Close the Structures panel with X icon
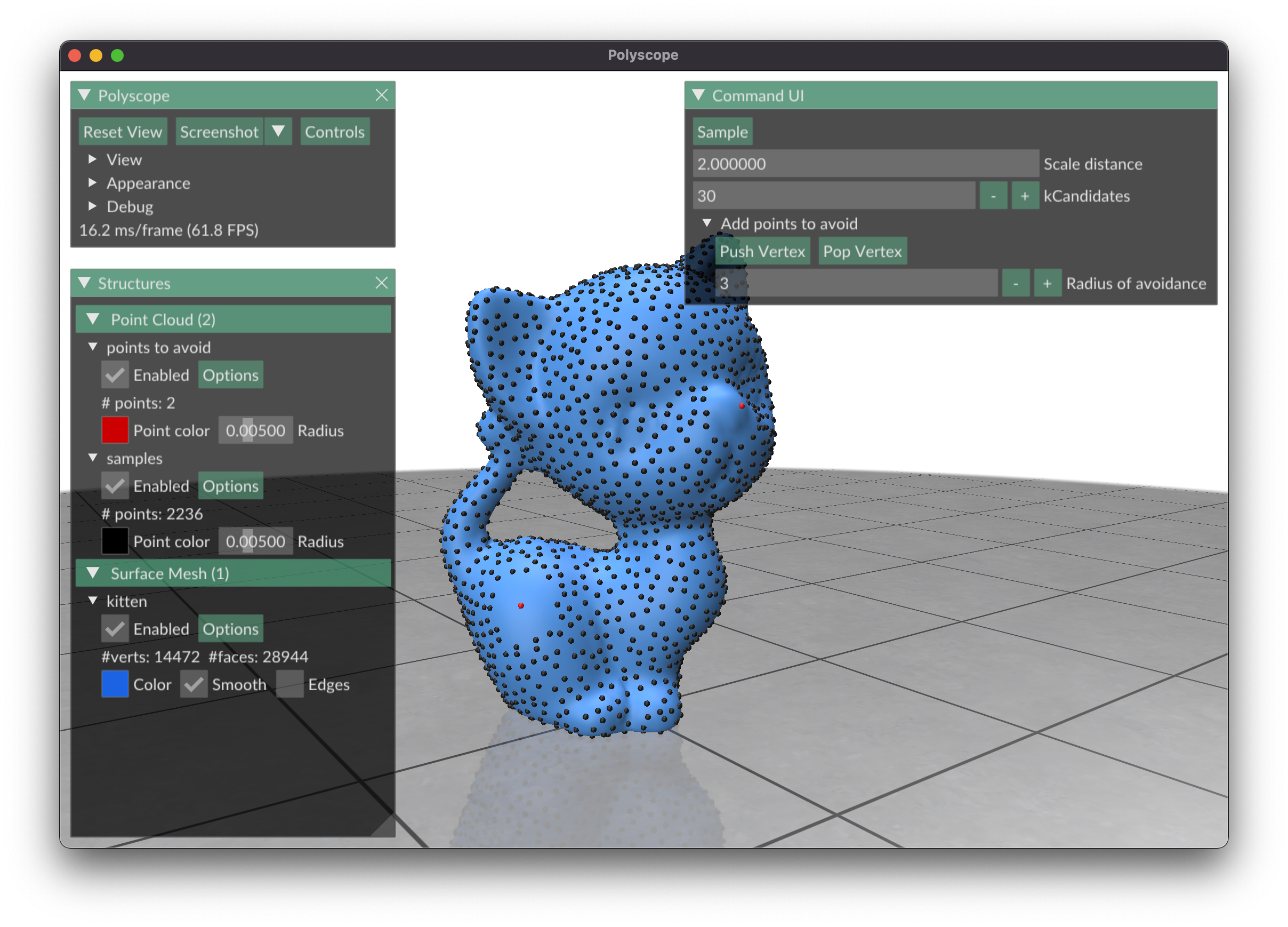1288x927 pixels. (381, 283)
